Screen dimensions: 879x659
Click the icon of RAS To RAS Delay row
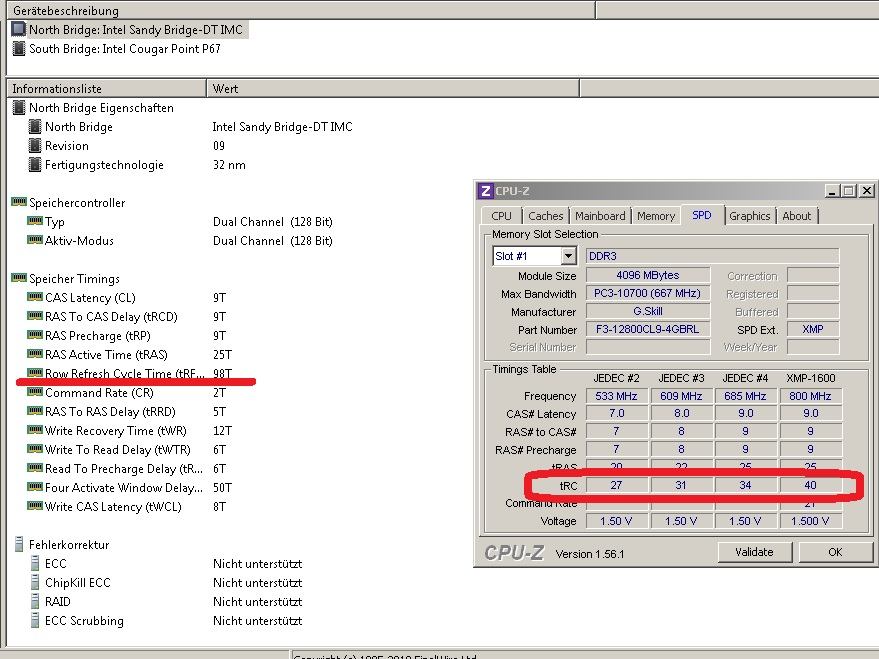coord(35,411)
